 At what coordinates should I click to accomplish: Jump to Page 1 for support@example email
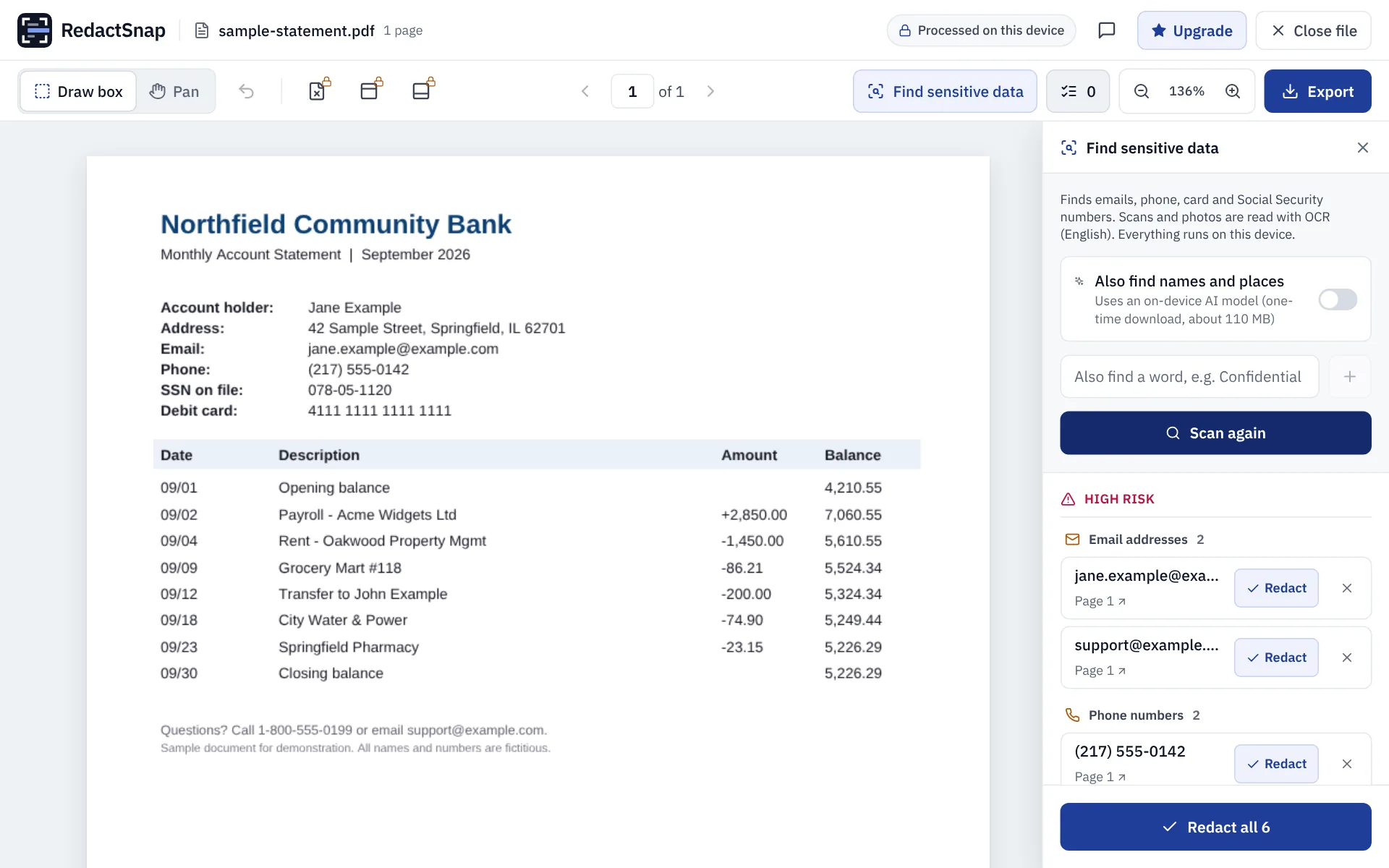point(1100,671)
